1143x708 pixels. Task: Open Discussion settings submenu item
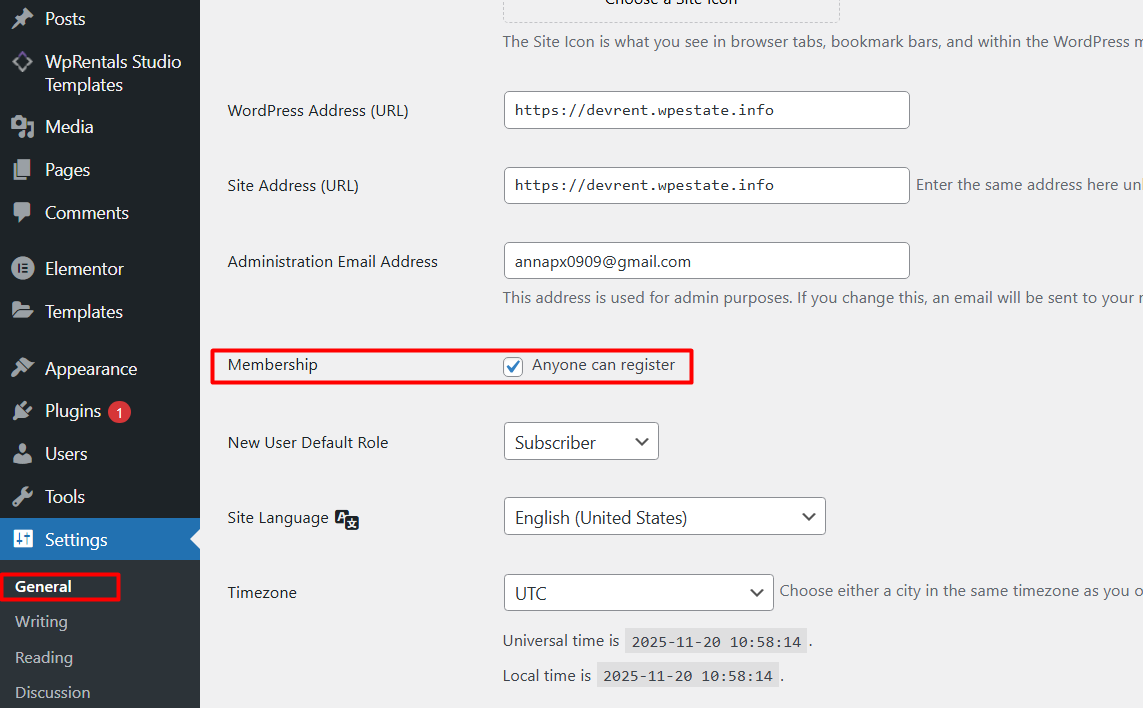click(x=52, y=693)
